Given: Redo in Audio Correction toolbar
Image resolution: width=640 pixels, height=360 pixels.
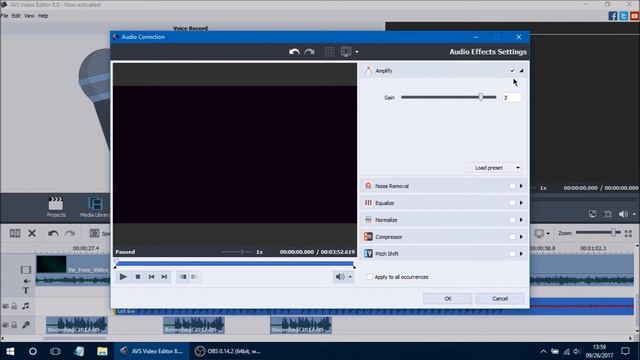Looking at the screenshot, I should click(309, 52).
